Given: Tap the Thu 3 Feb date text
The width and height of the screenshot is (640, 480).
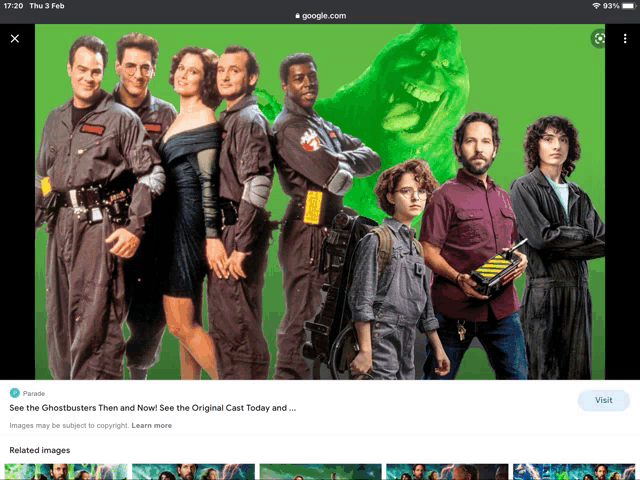Looking at the screenshot, I should [x=47, y=6].
